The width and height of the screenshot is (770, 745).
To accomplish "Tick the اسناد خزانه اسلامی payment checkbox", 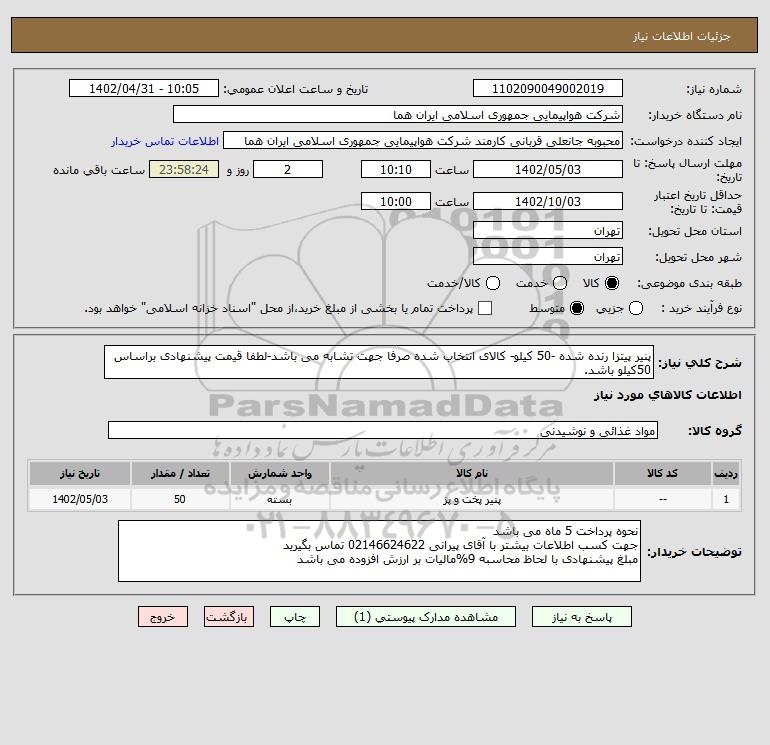I will (485, 308).
